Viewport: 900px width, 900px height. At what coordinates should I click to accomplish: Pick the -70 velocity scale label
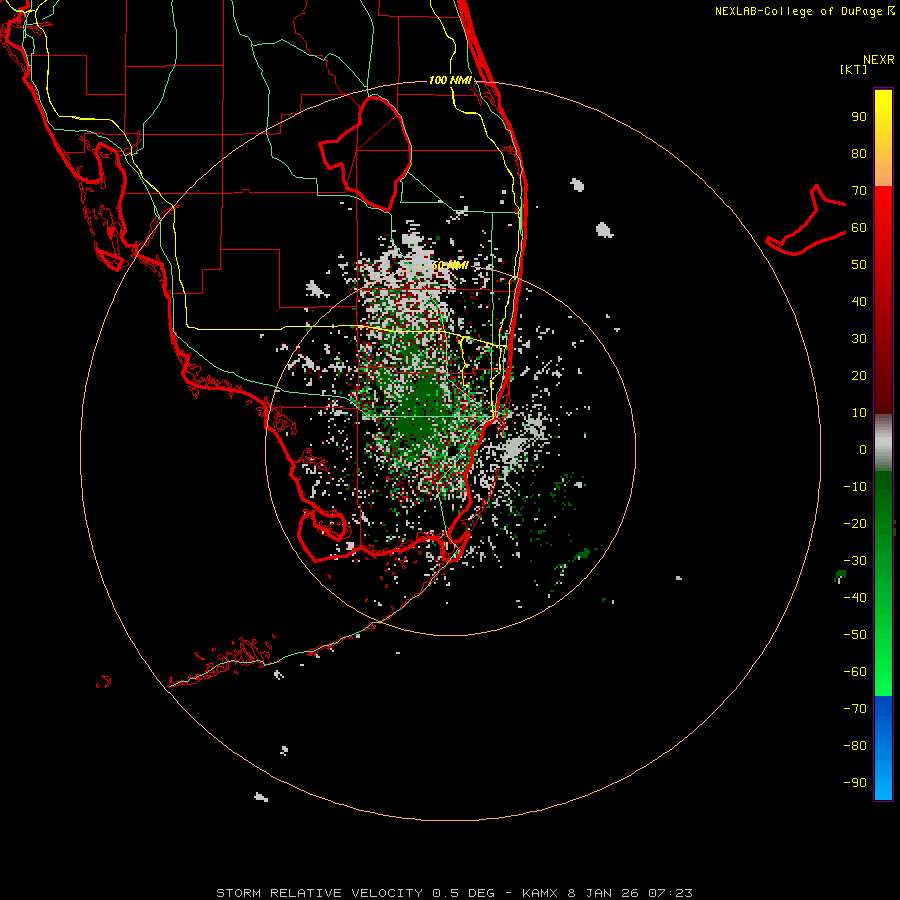pos(855,709)
